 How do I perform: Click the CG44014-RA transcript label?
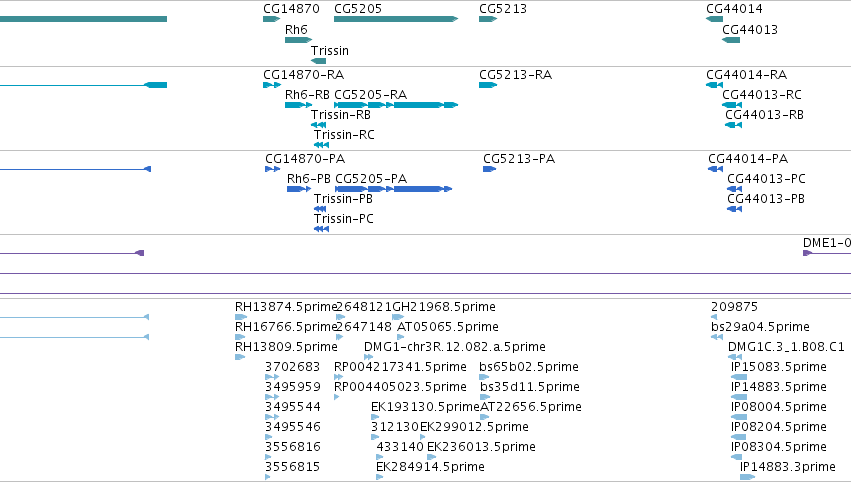click(747, 75)
